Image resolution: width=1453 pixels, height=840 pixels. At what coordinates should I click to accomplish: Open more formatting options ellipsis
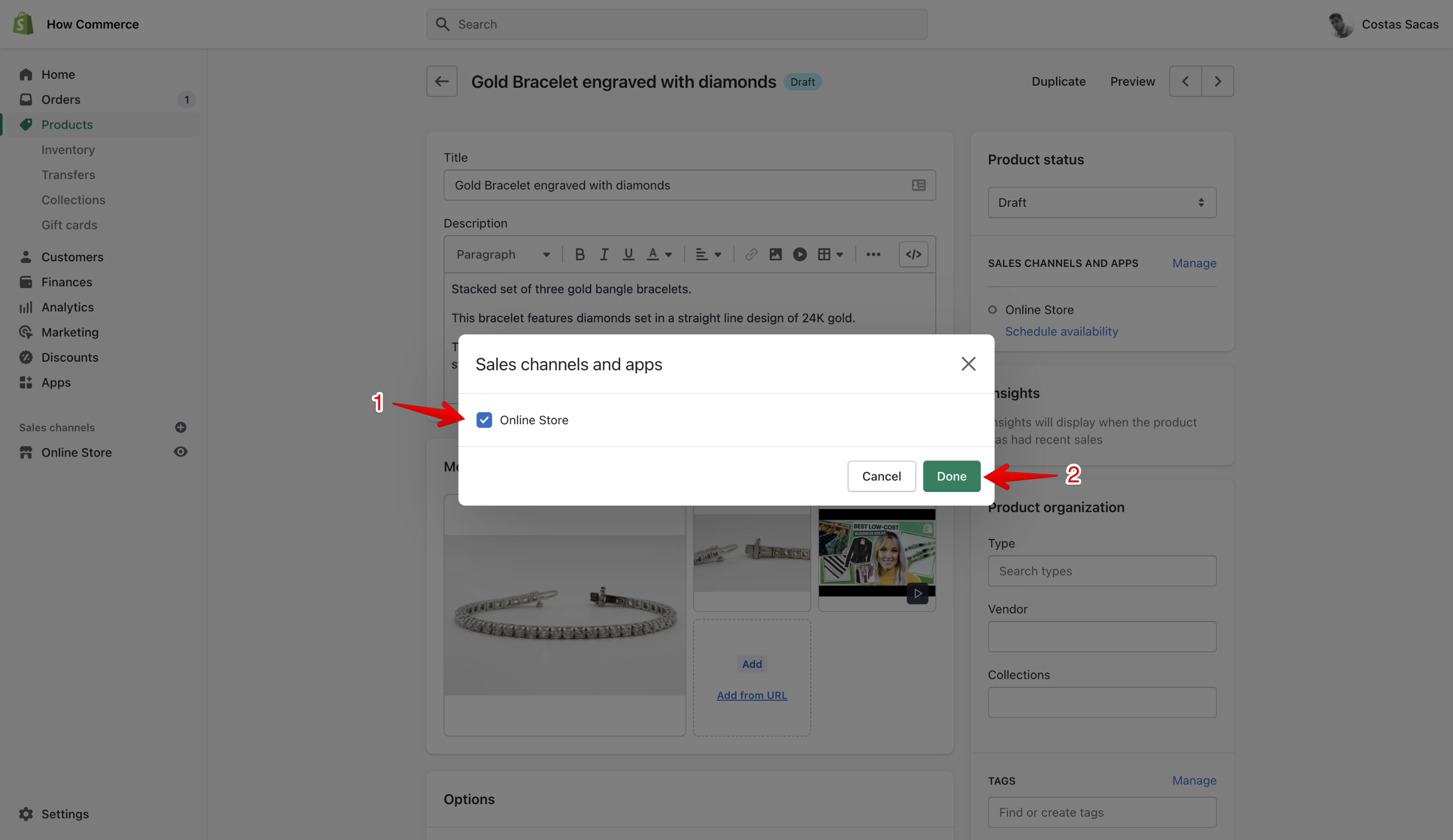pyautogui.click(x=873, y=254)
